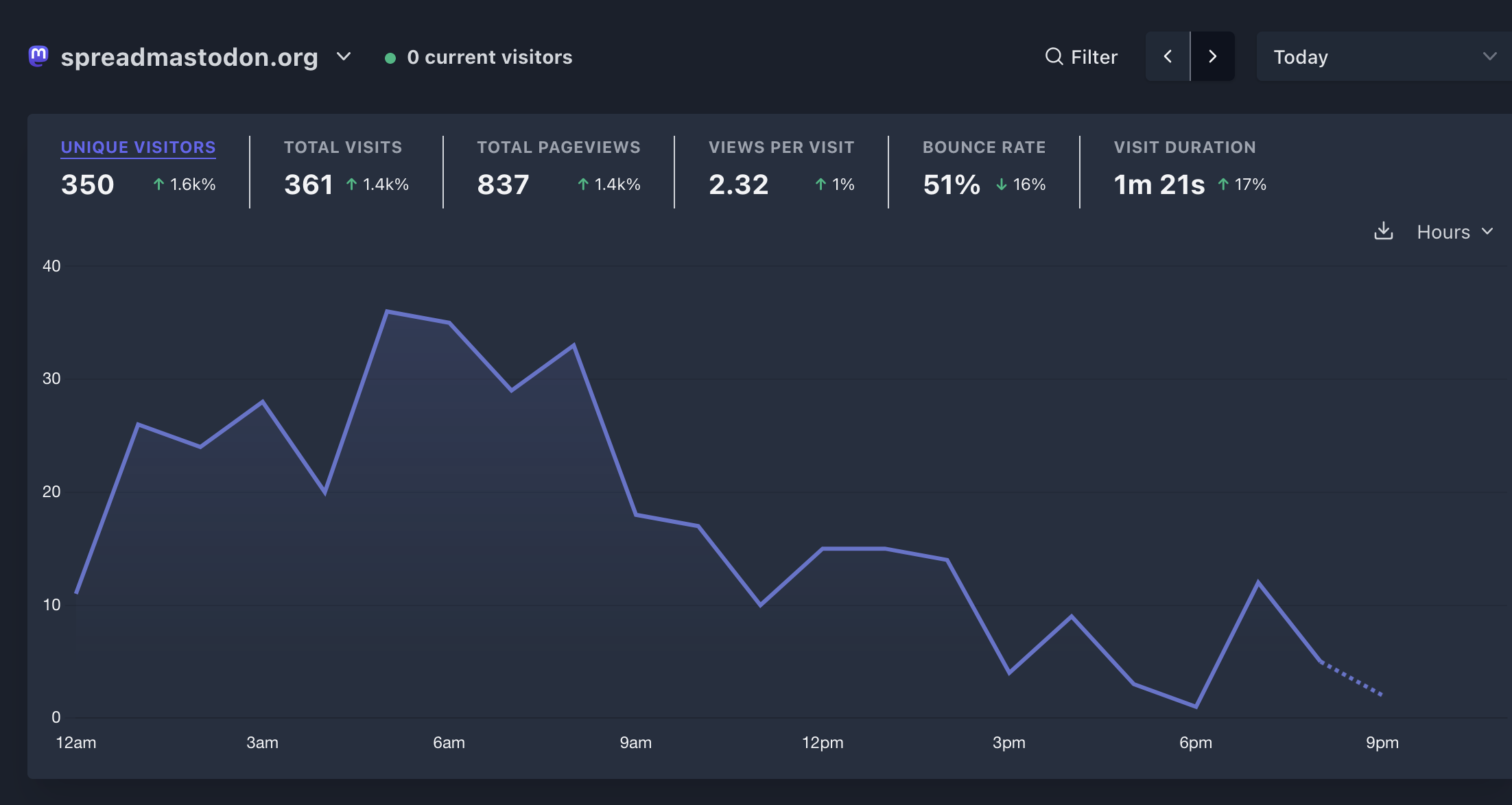Click the up arrow beside 837's 1.4k%
This screenshot has width=1512, height=805.
(583, 184)
